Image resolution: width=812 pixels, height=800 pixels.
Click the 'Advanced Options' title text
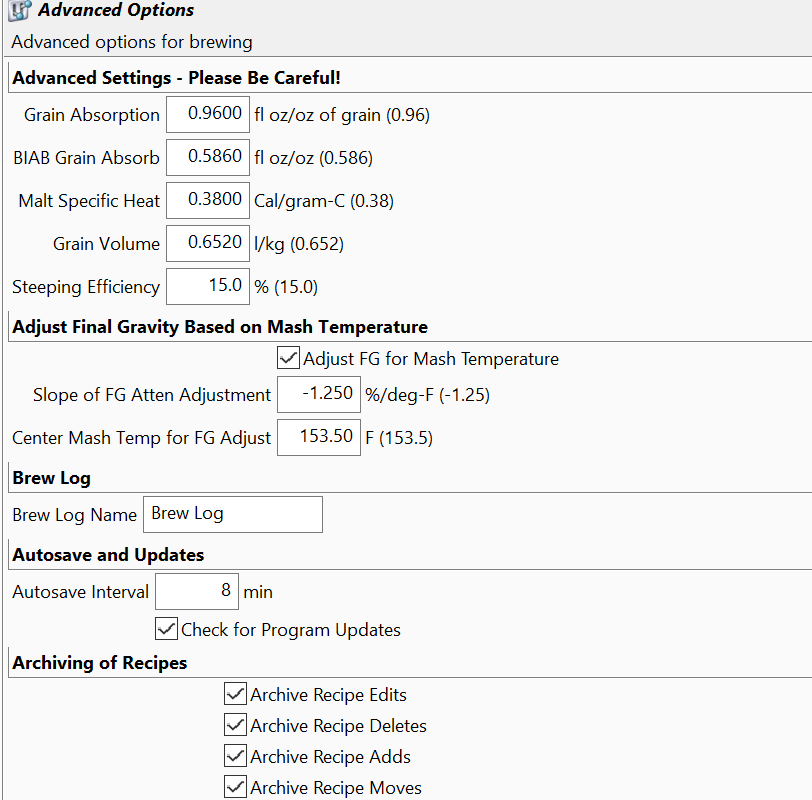pyautogui.click(x=116, y=10)
